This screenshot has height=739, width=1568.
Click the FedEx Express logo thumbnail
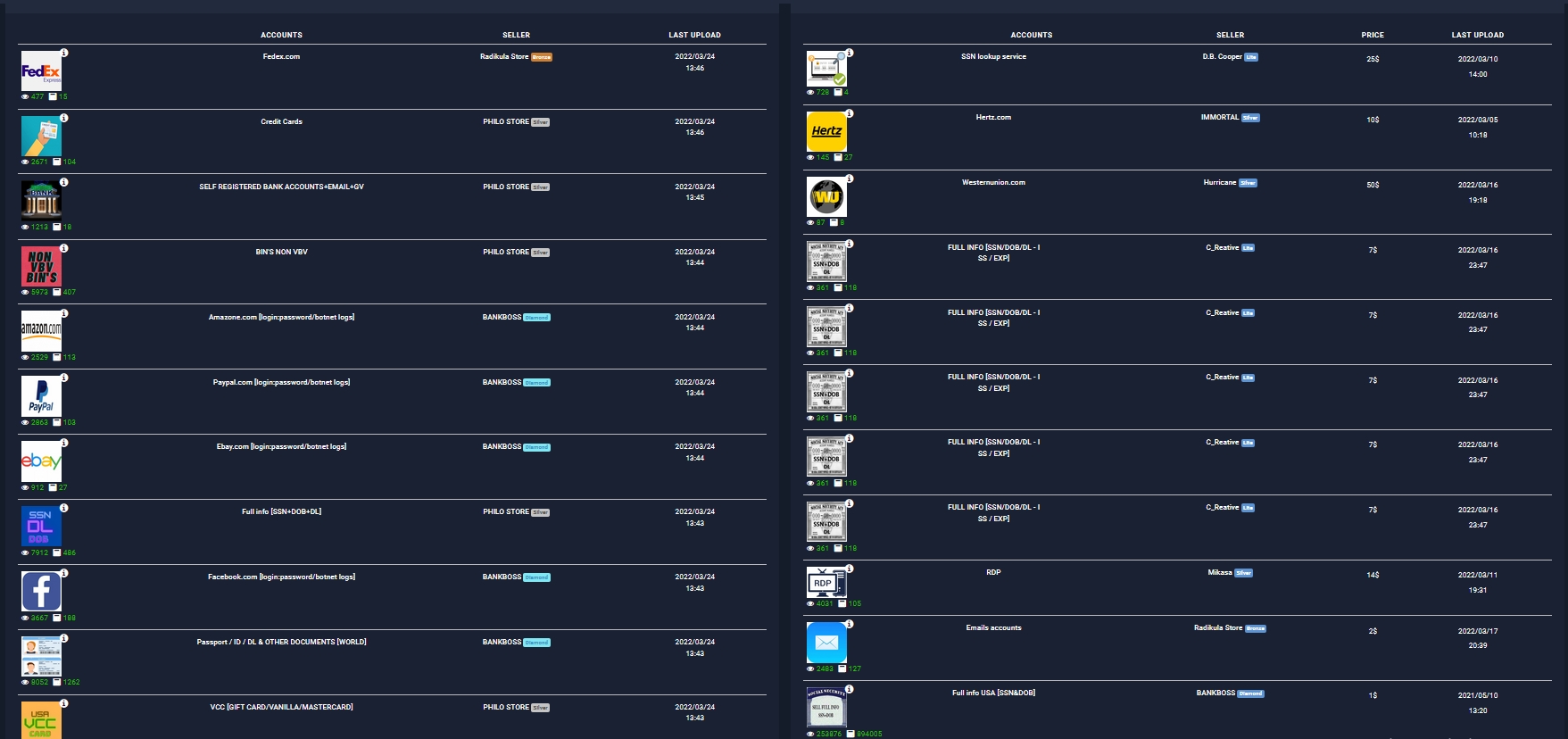(x=41, y=71)
